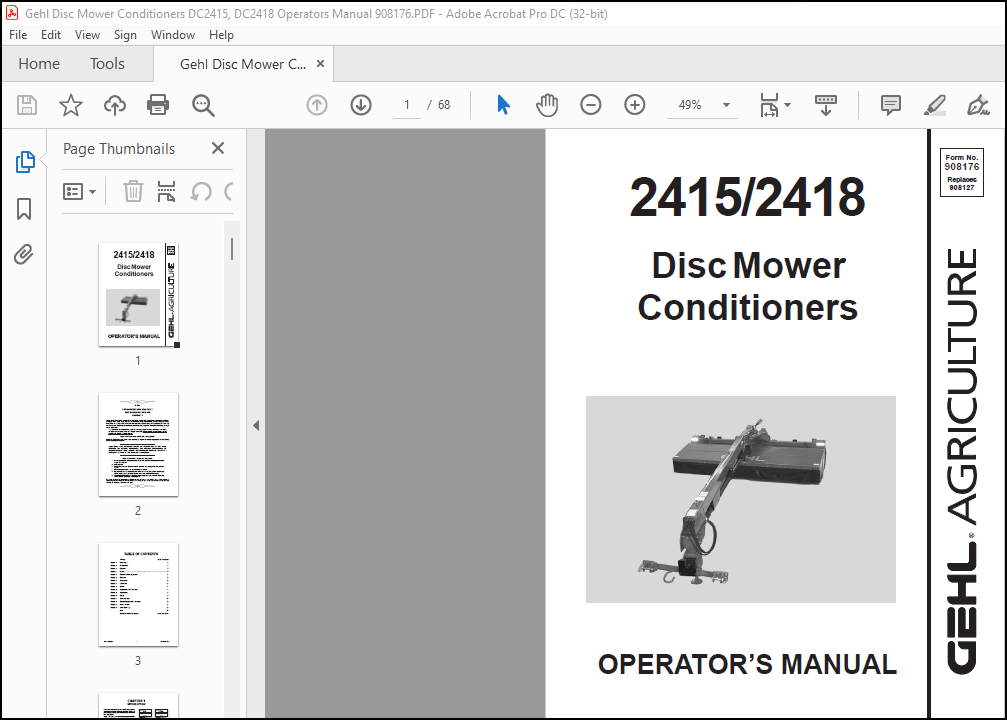The height and width of the screenshot is (720, 1007).
Task: Click the OPERATOR'S MANUAL heading
Action: pyautogui.click(x=748, y=664)
